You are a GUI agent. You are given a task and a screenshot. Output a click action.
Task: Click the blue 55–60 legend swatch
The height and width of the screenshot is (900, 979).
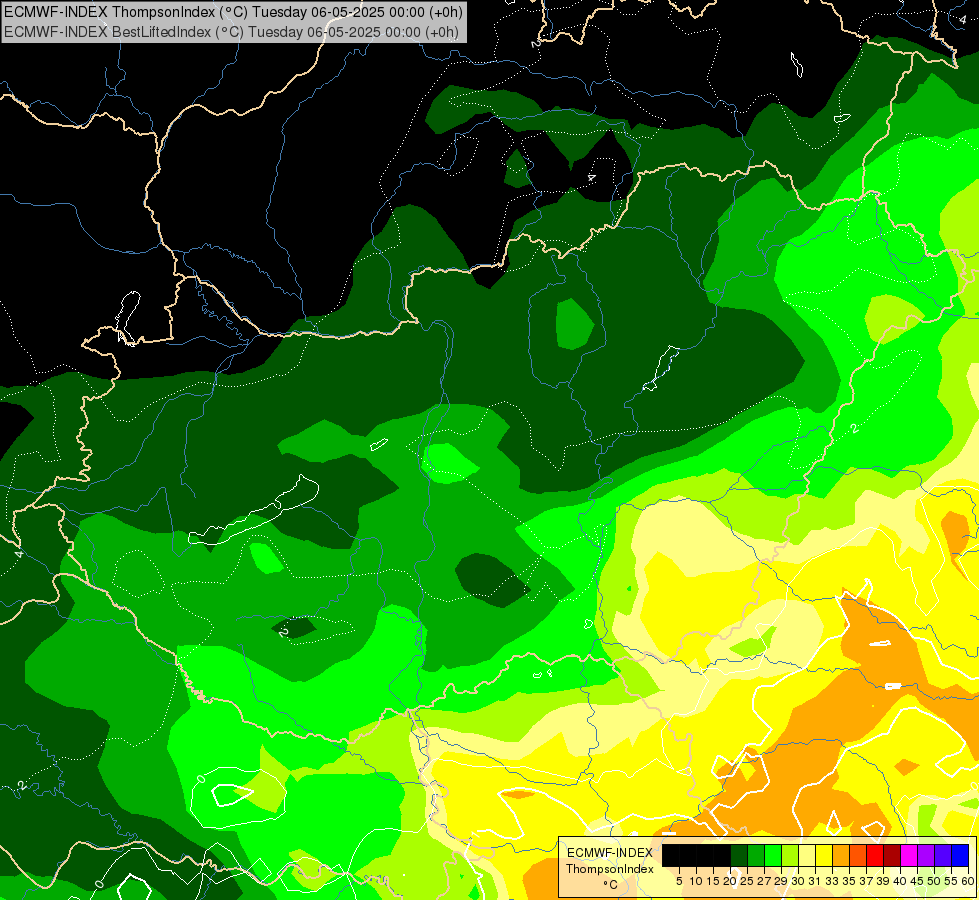(960, 855)
